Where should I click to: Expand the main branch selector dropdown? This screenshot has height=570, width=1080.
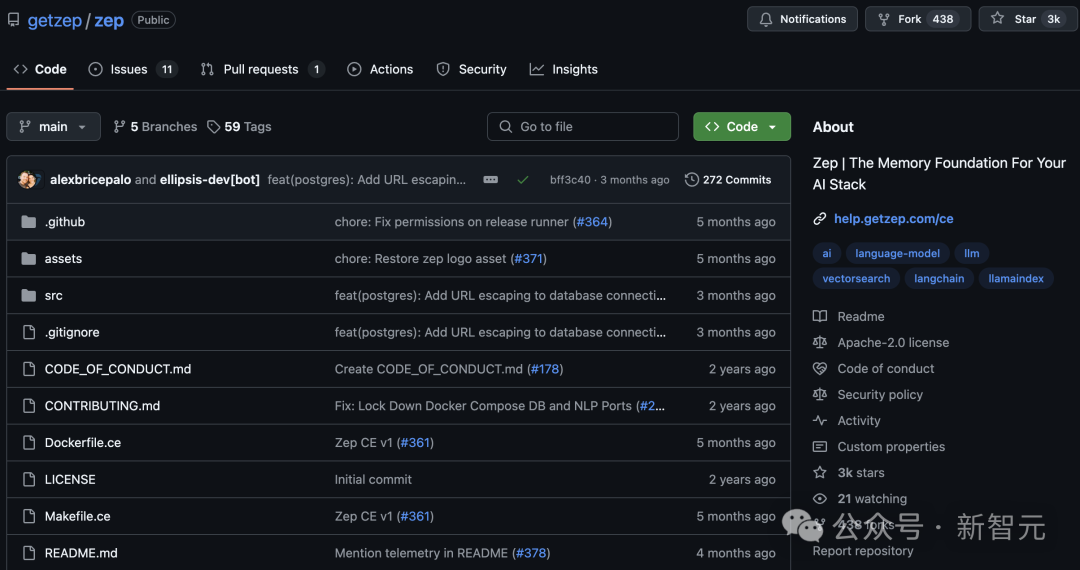point(53,127)
